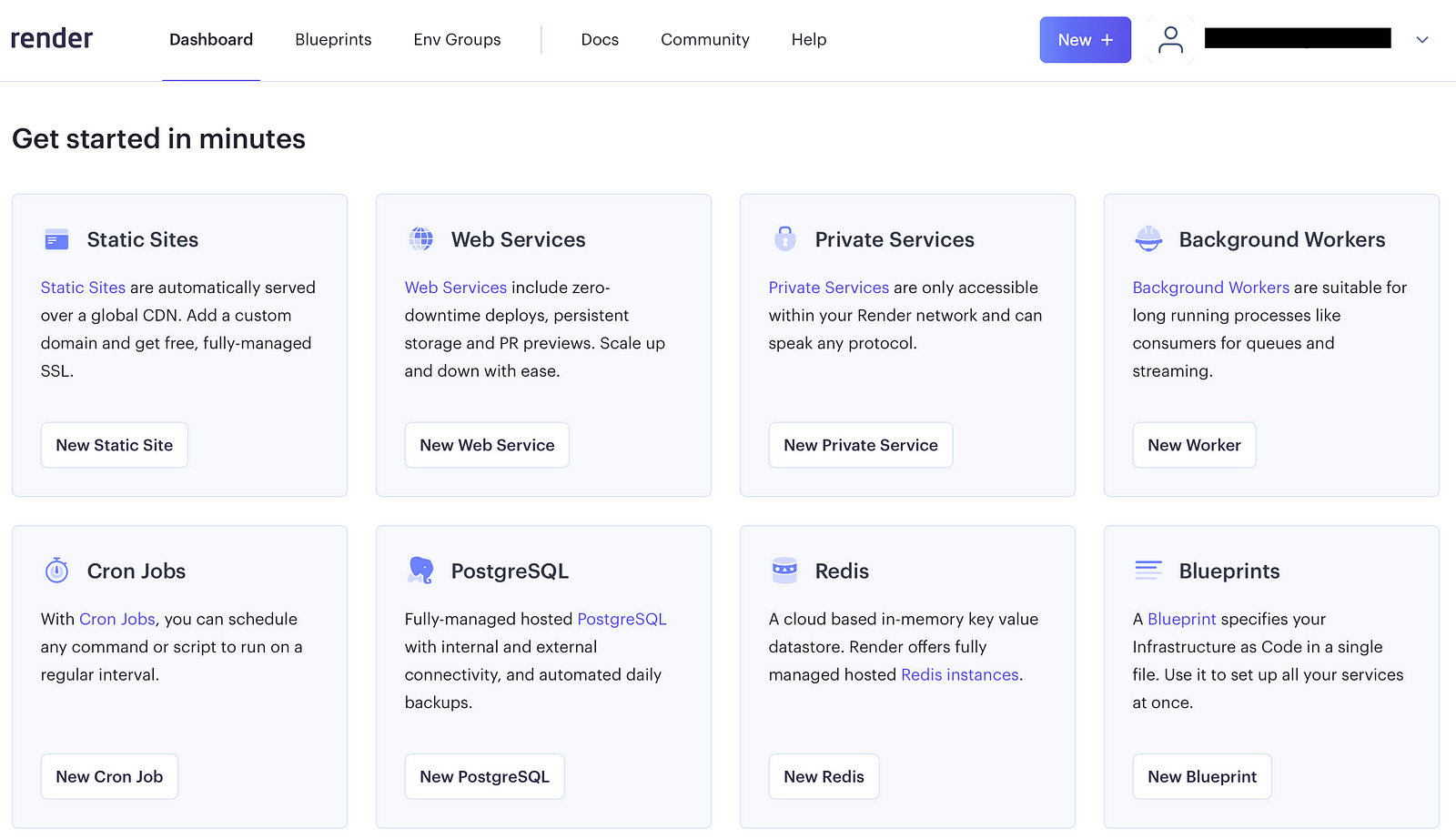The image size is (1456, 839).
Task: Follow the Background Workers description link
Action: 1210,288
